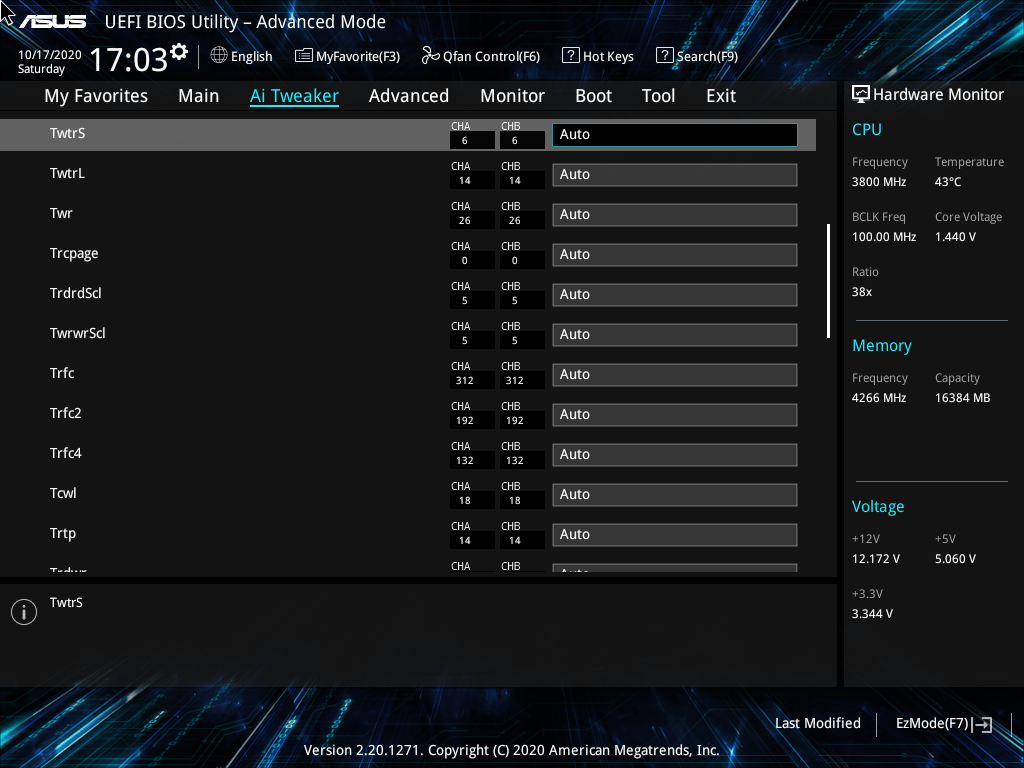Open the Main tab
The width and height of the screenshot is (1024, 768).
199,96
